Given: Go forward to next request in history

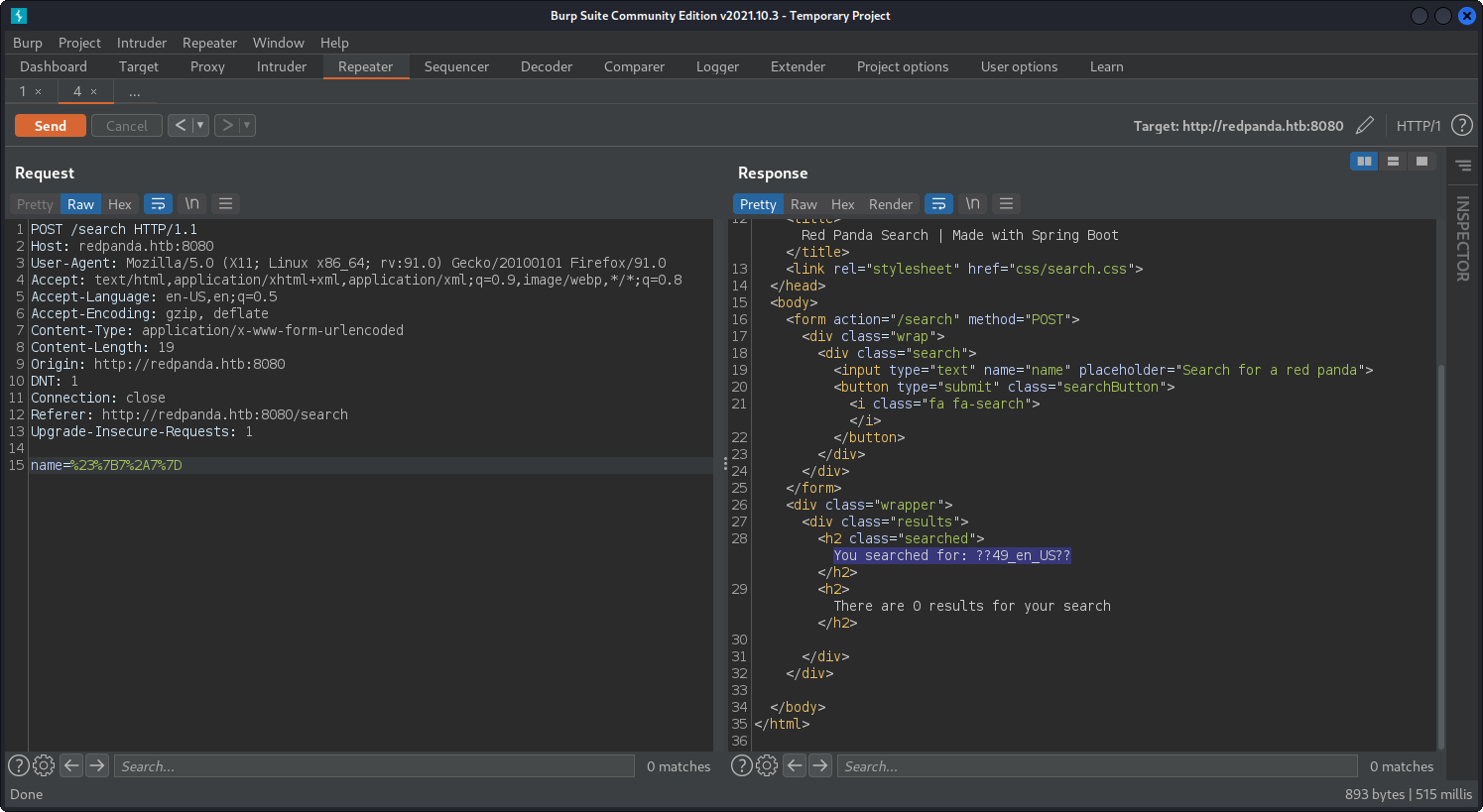Looking at the screenshot, I should 227,125.
